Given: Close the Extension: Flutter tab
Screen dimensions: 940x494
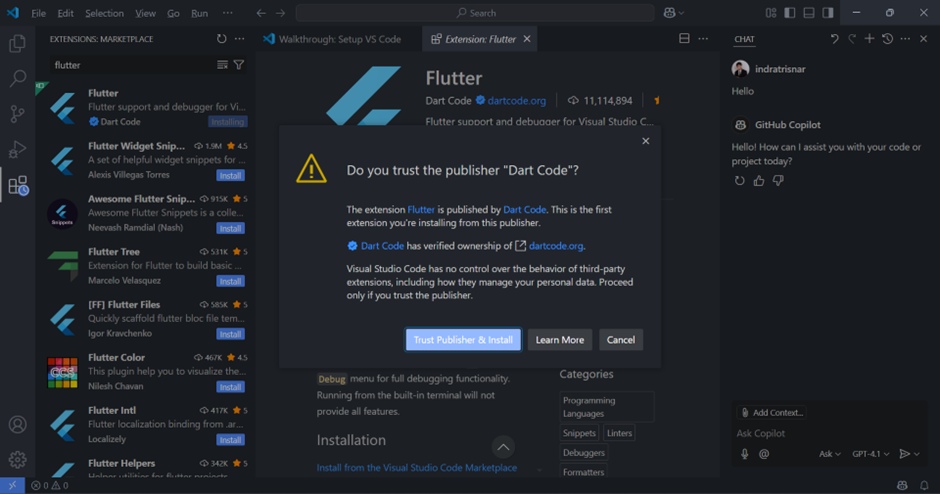Looking at the screenshot, I should [527, 39].
